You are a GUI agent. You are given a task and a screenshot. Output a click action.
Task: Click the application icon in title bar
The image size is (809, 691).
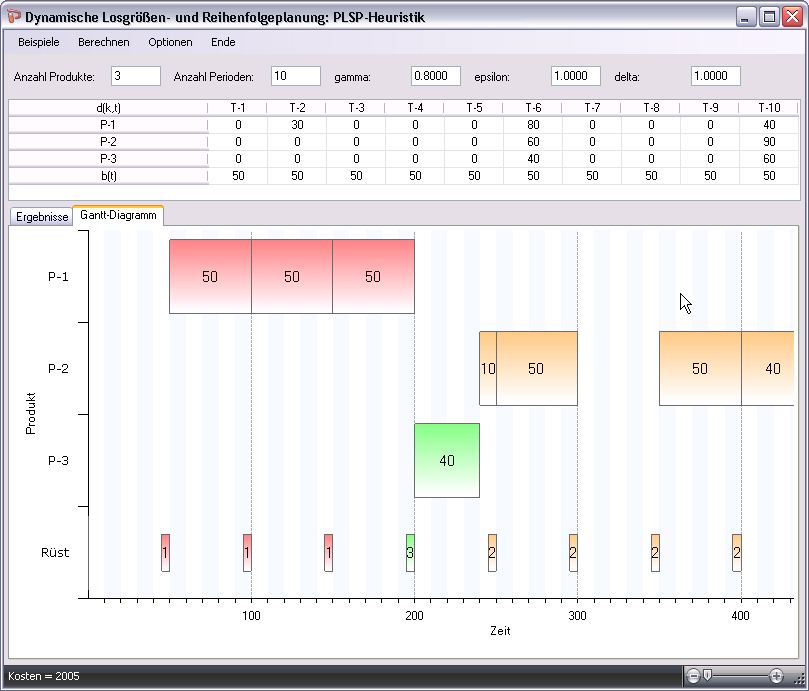pos(13,17)
